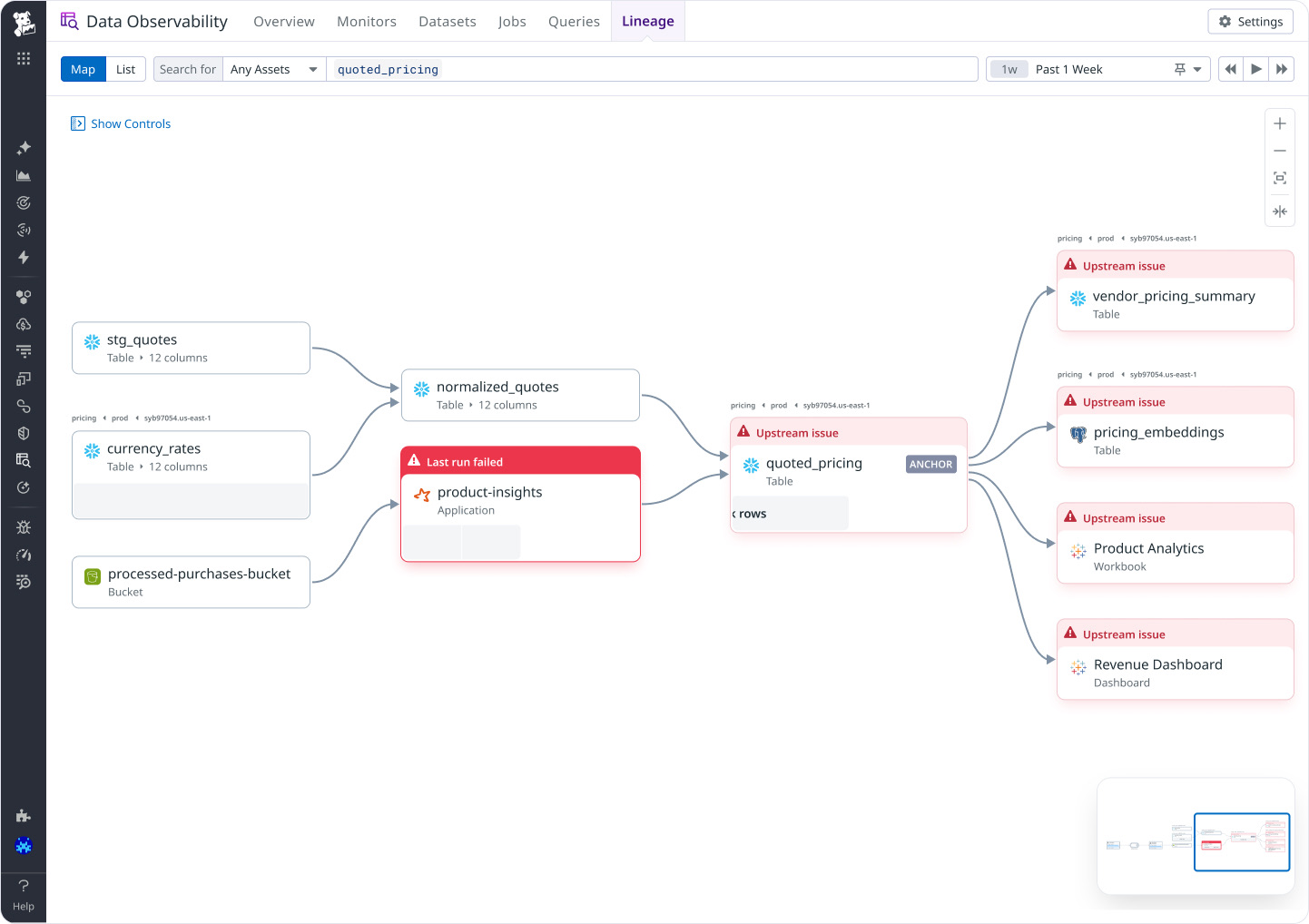This screenshot has height=924, width=1309.
Task: Click the Snowflake icon on stg_quotes node
Action: pos(93,342)
